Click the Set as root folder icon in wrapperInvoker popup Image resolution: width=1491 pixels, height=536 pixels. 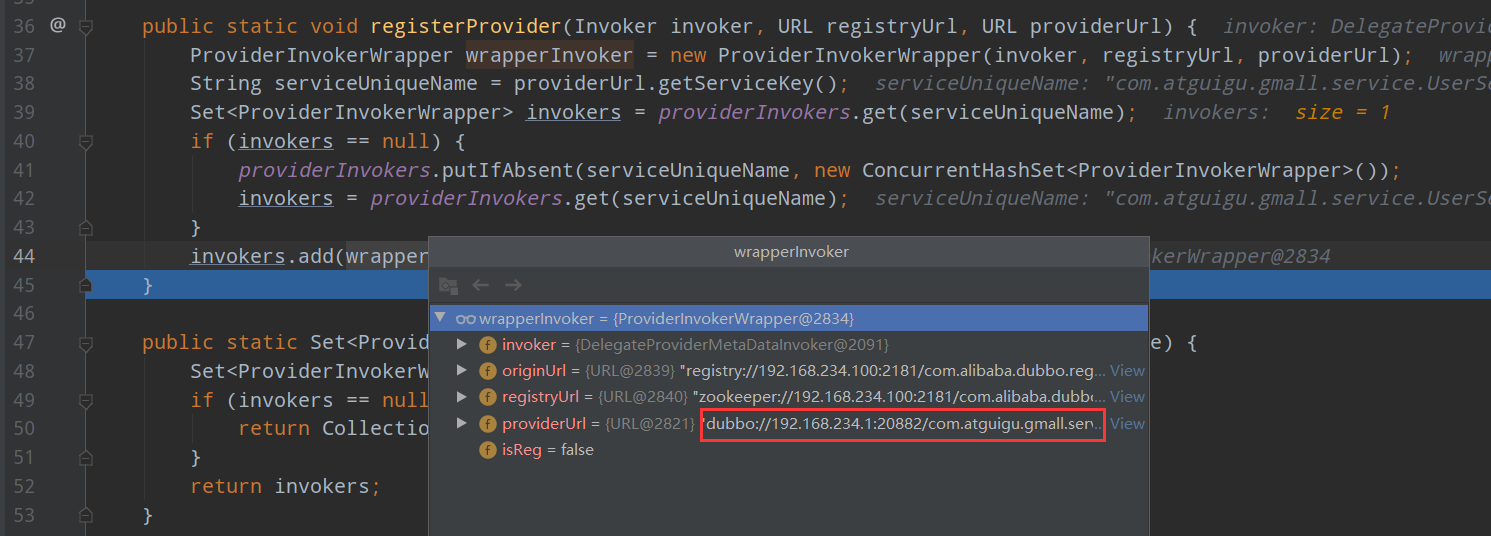pyautogui.click(x=449, y=285)
